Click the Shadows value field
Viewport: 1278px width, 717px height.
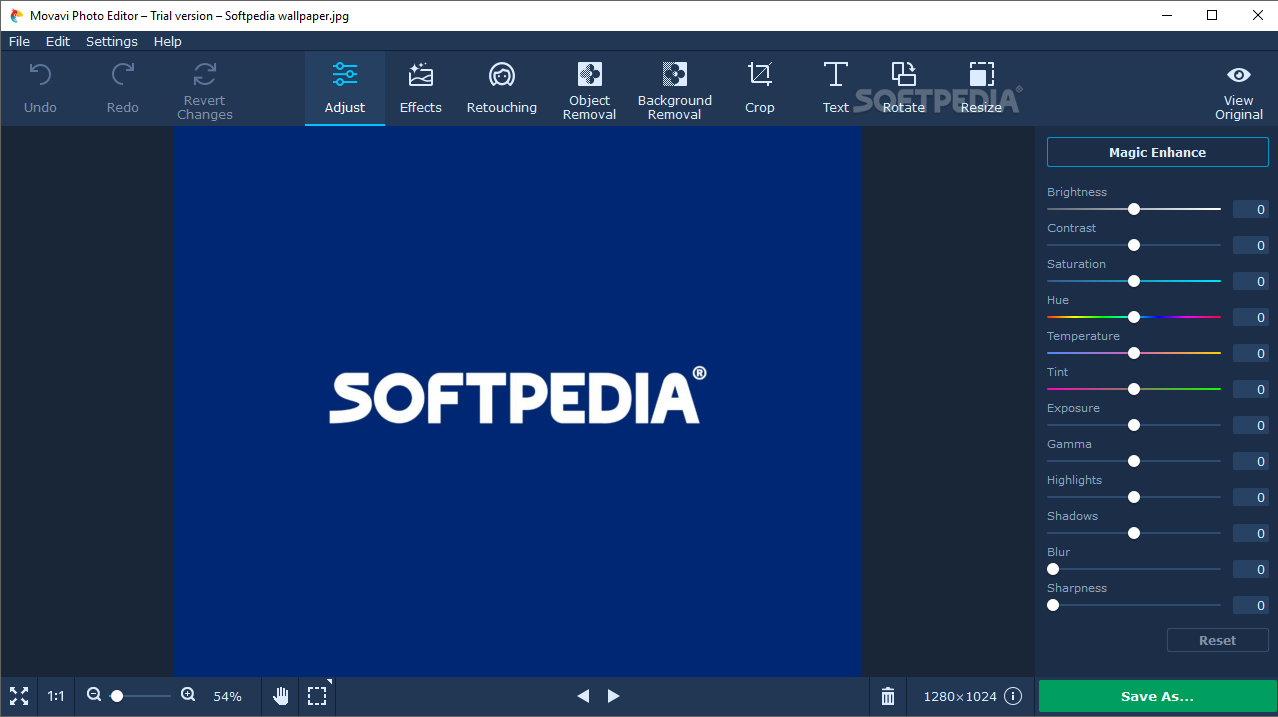(x=1250, y=533)
